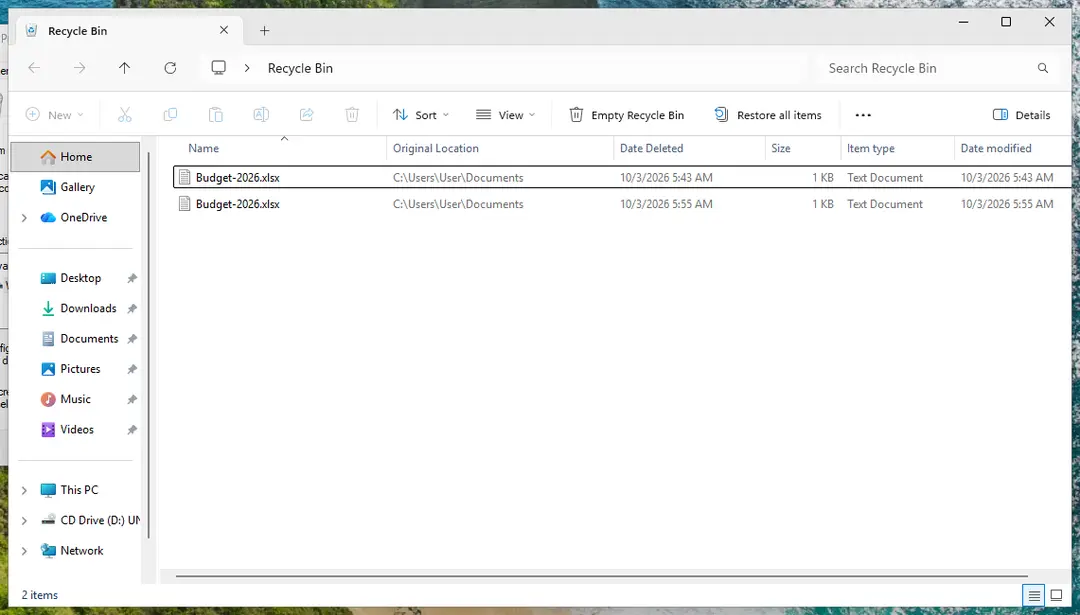Refresh the Recycle Bin view
The height and width of the screenshot is (615, 1080).
pyautogui.click(x=170, y=67)
